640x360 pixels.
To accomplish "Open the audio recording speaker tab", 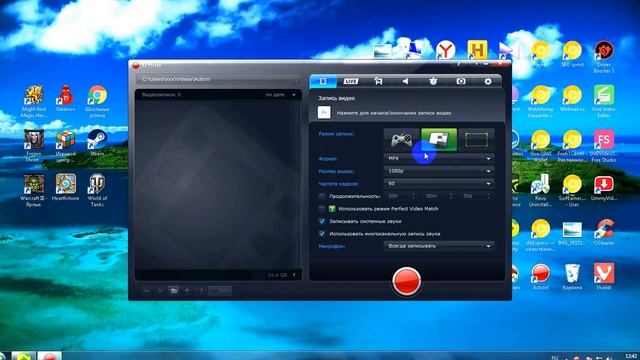I will (x=405, y=81).
